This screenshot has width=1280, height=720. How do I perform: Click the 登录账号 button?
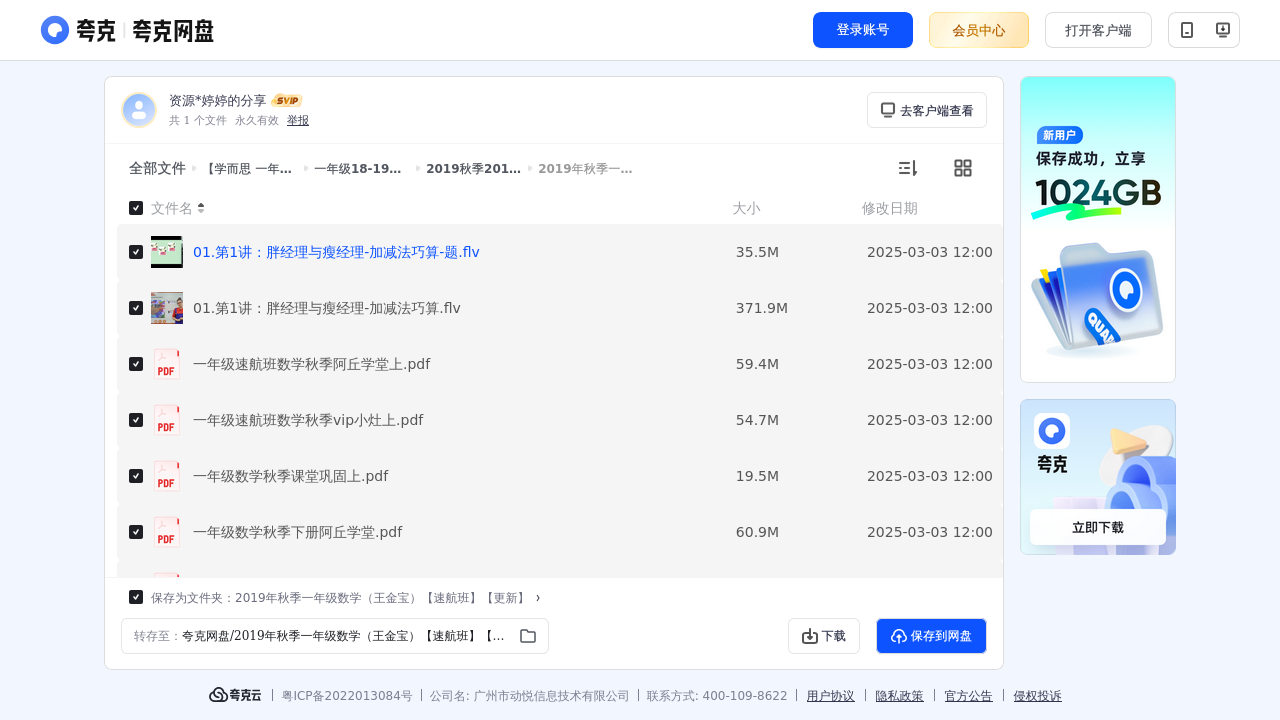863,30
